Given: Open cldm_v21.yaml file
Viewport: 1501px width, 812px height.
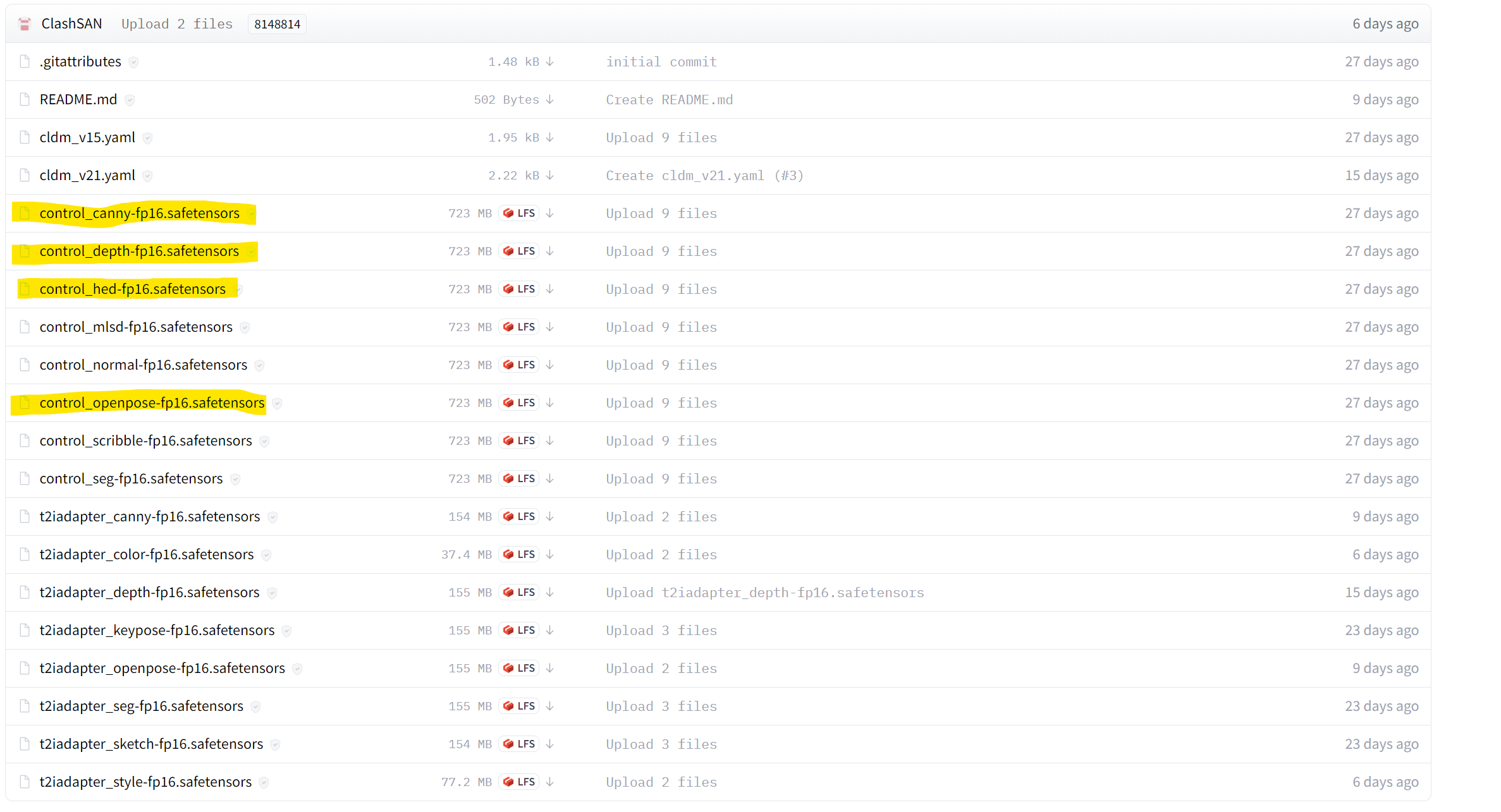Looking at the screenshot, I should click(87, 176).
